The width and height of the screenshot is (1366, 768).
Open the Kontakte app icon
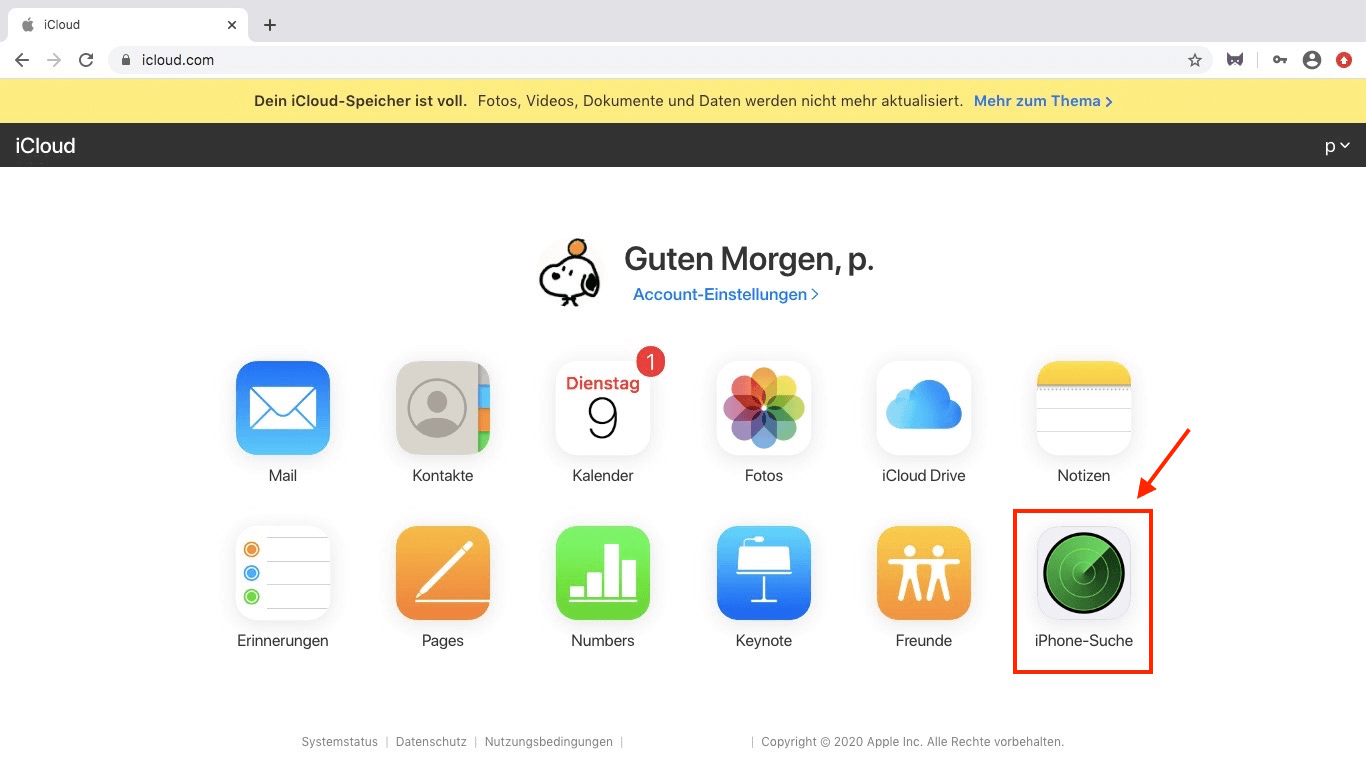pos(443,408)
